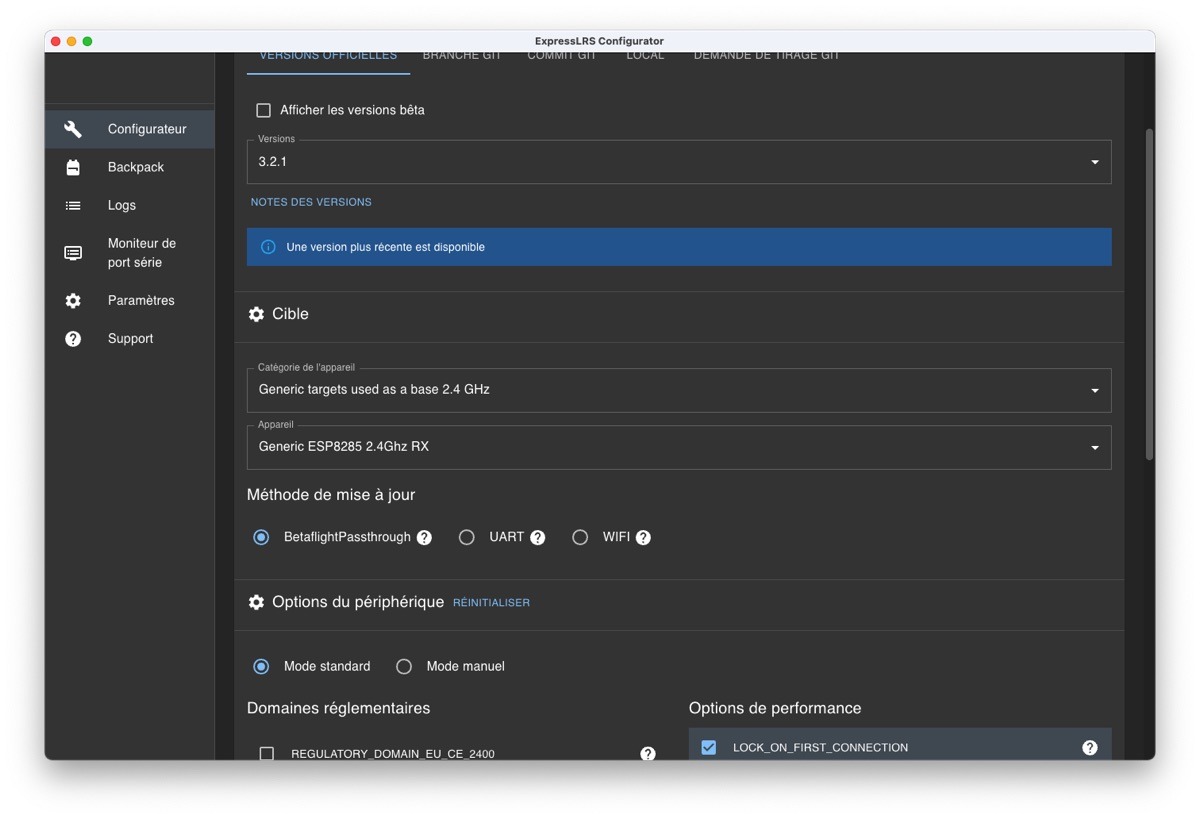1200x819 pixels.
Task: Click the info icon in blue banner
Action: [x=268, y=247]
